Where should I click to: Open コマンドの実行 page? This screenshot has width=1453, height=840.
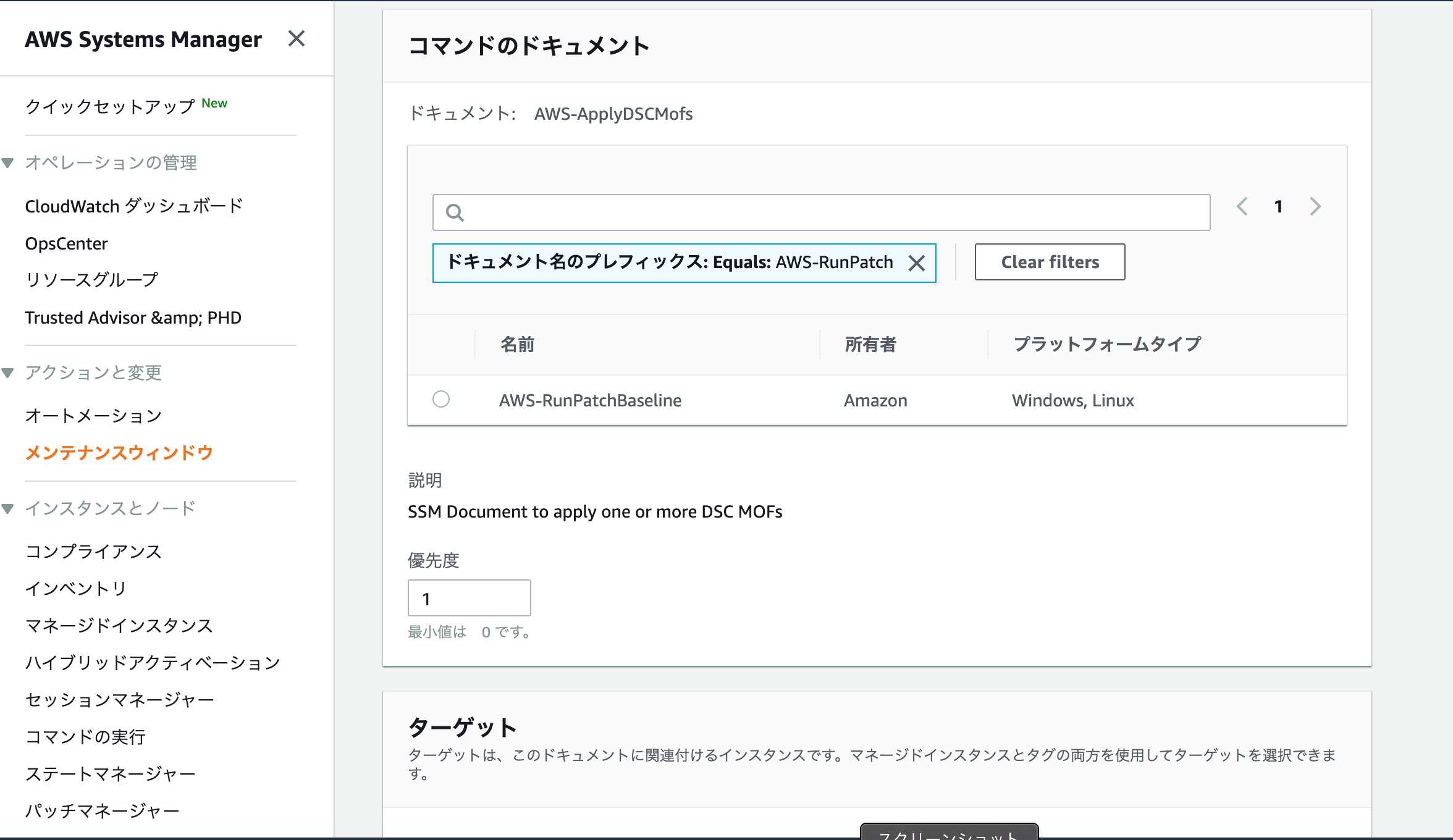click(x=85, y=737)
